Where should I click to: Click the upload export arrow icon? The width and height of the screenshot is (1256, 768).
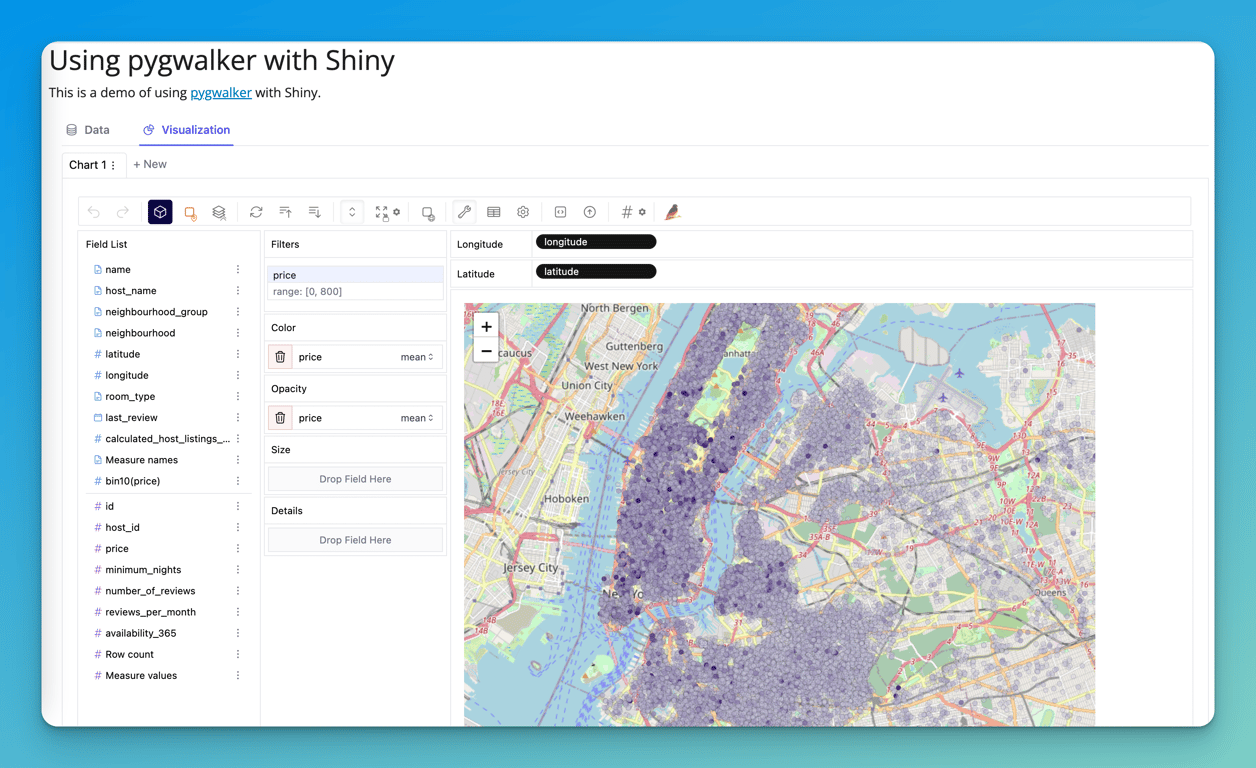[x=590, y=212]
